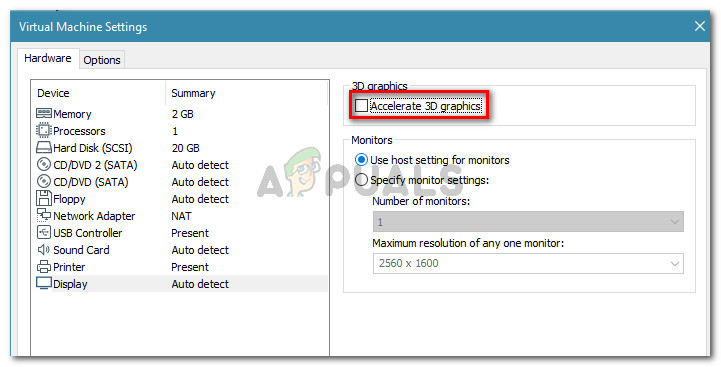Select the Sound Card row label
This screenshot has width=721, height=367.
[x=81, y=250]
